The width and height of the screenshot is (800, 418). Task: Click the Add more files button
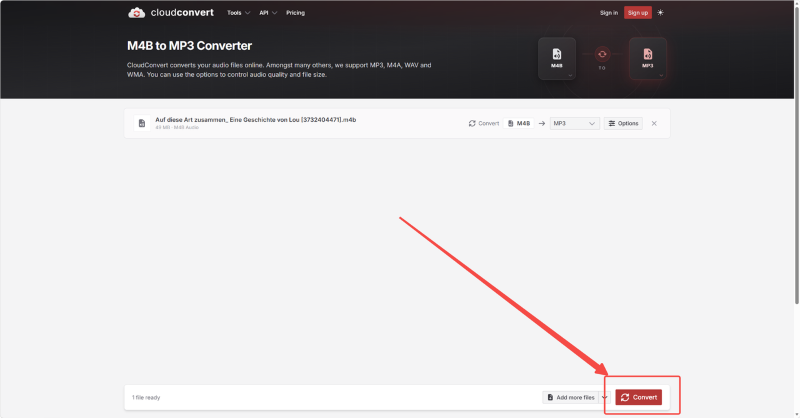tap(570, 397)
